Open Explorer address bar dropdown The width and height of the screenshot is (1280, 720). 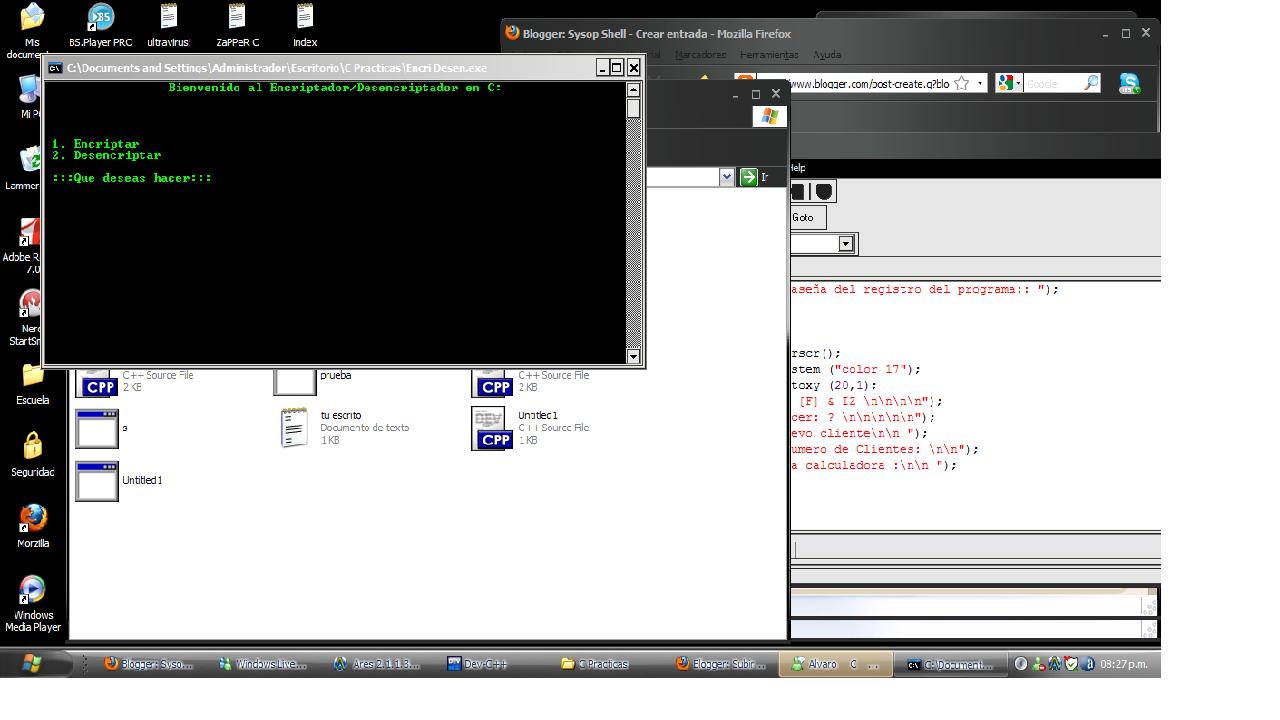point(727,177)
